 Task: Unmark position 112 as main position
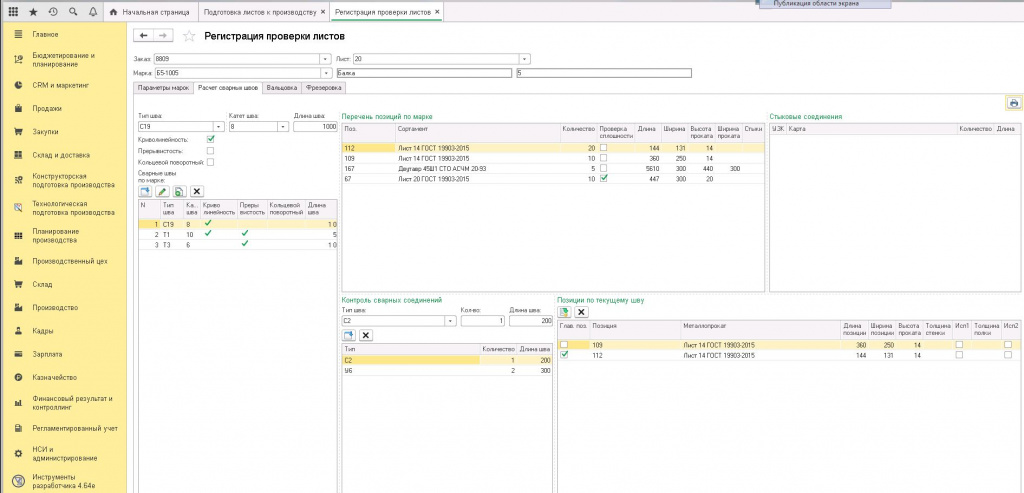[x=564, y=355]
